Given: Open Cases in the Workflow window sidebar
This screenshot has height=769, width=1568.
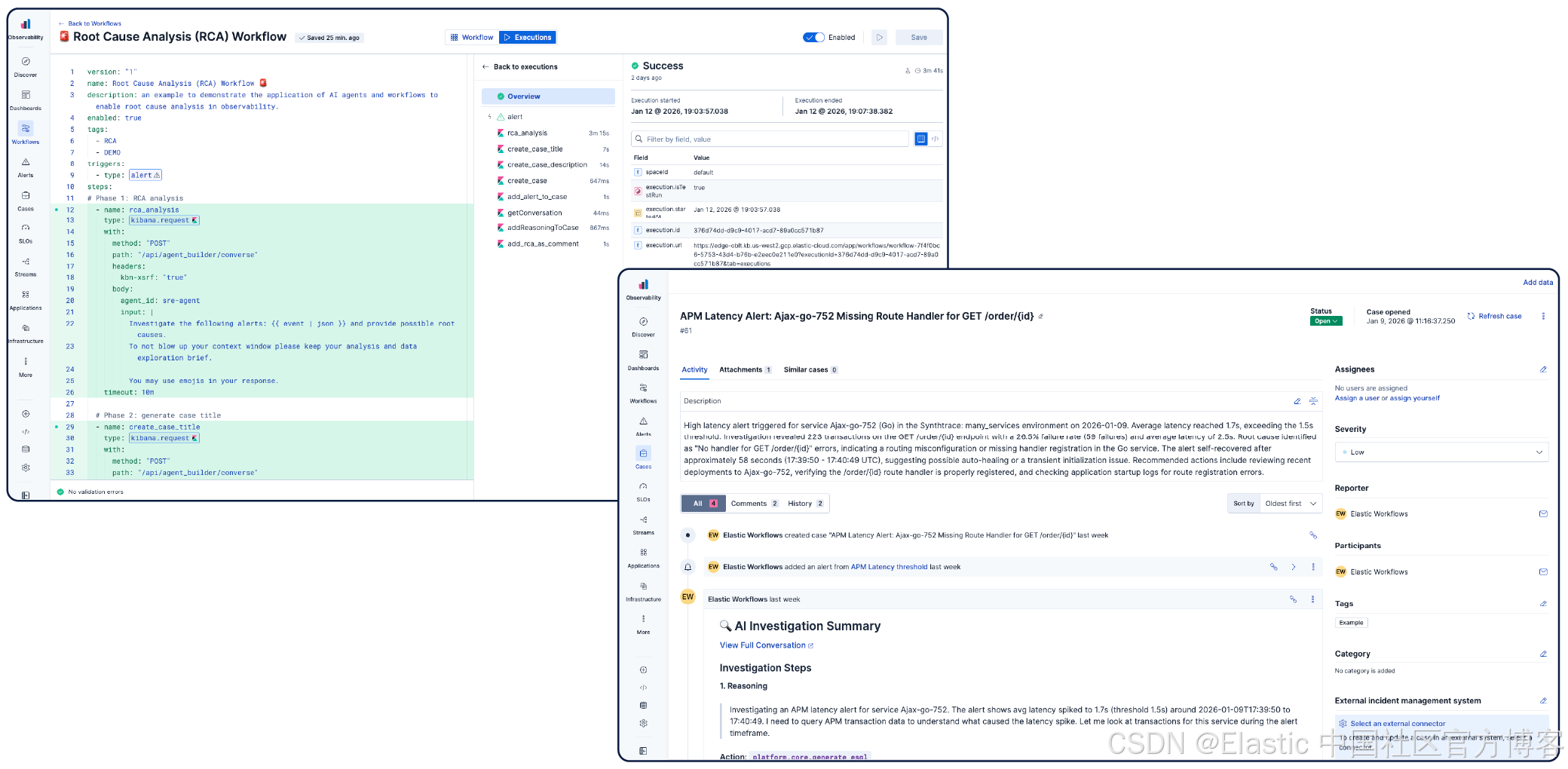Looking at the screenshot, I should tap(26, 201).
